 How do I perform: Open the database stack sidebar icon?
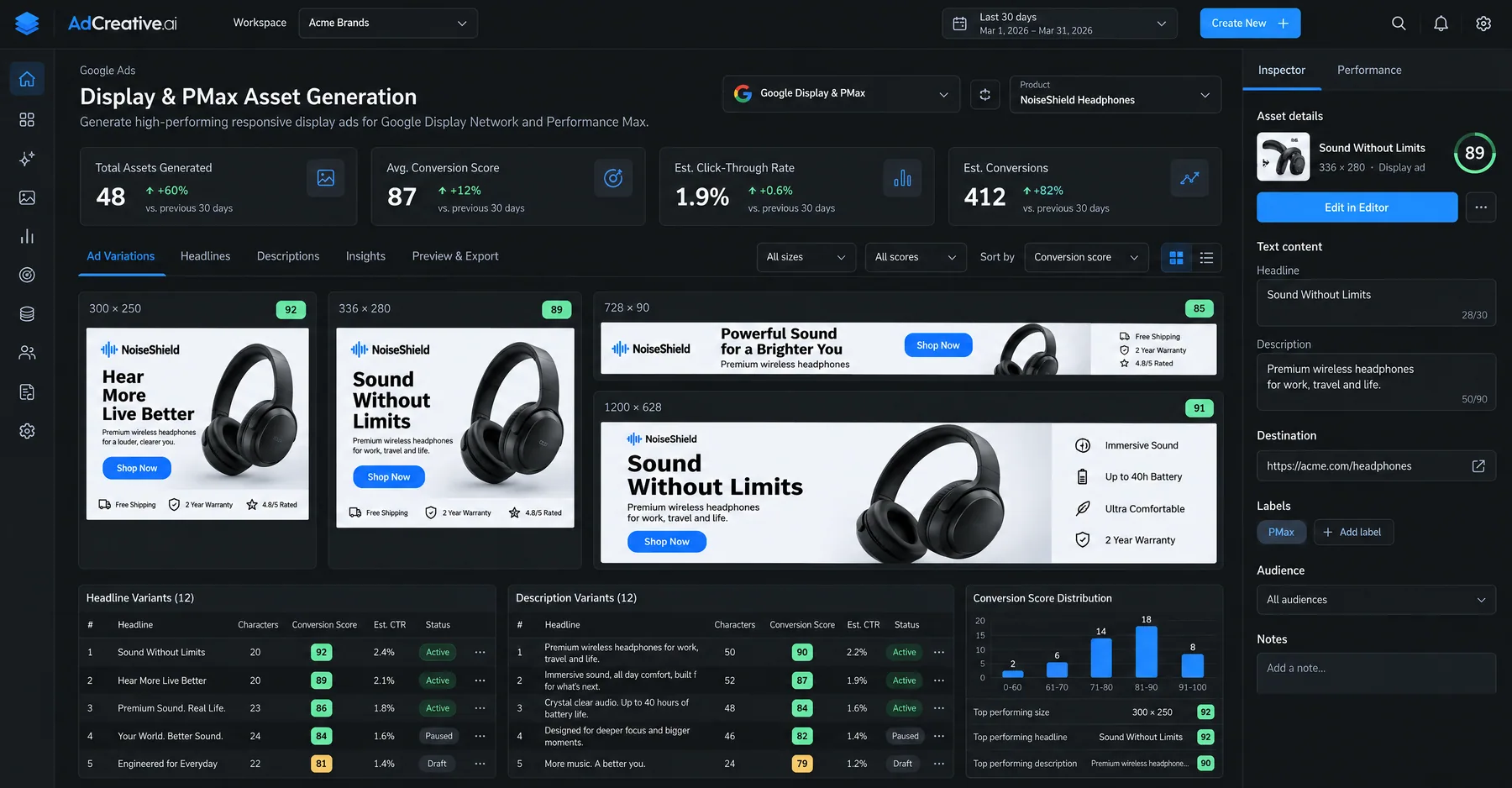(x=27, y=314)
